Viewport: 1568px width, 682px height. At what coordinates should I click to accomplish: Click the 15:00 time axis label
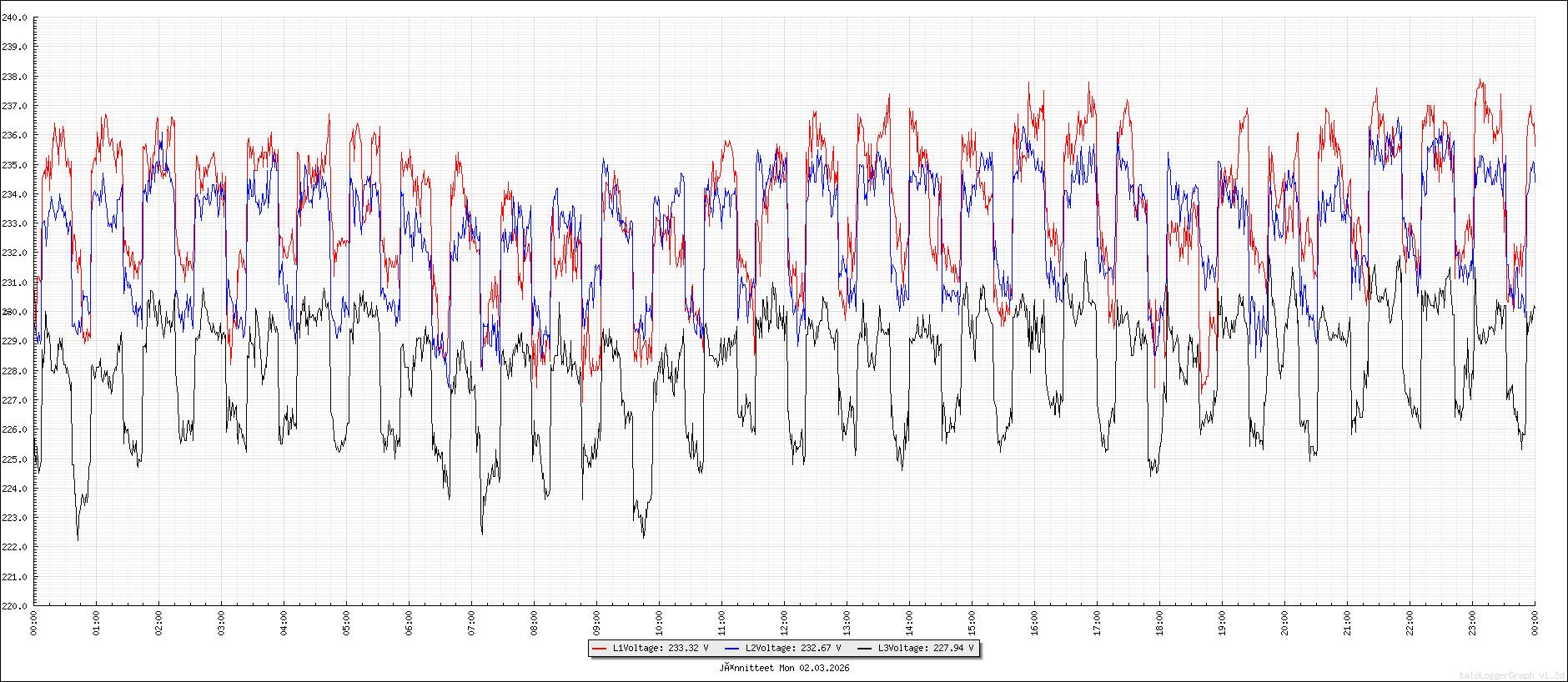(972, 623)
